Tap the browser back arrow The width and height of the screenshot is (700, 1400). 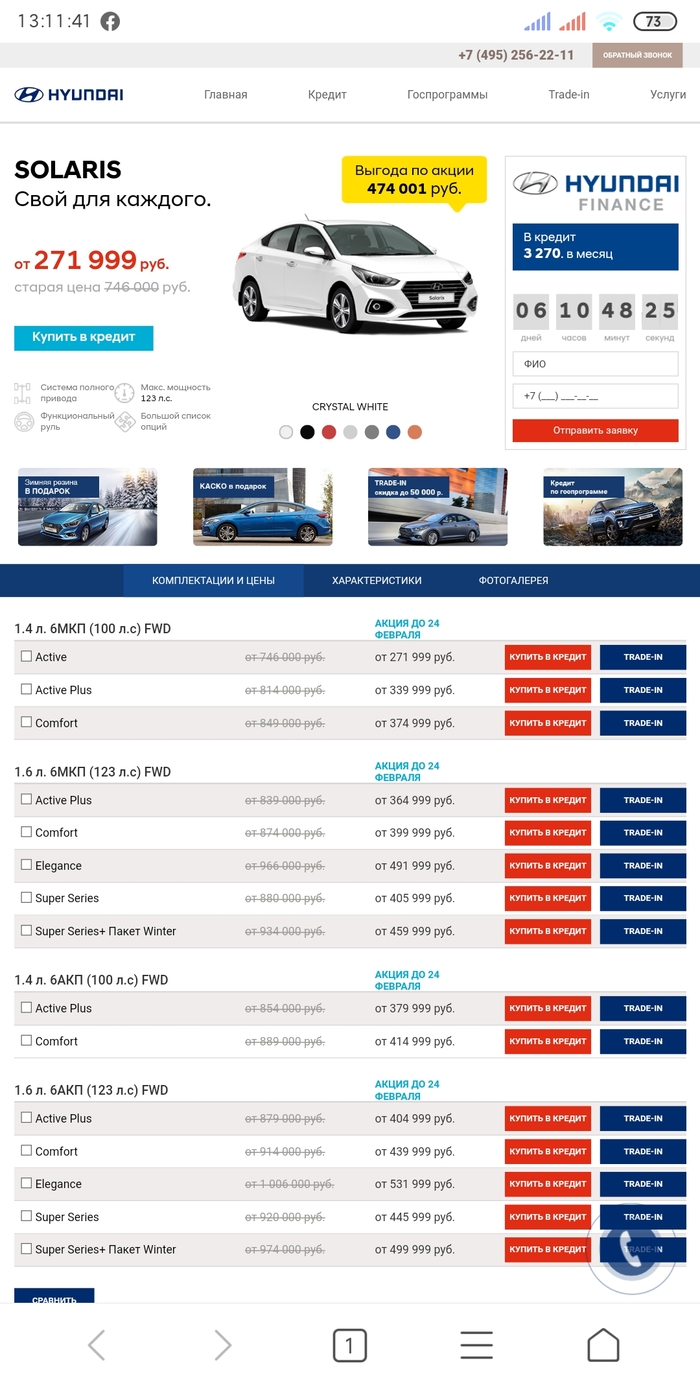click(x=96, y=1345)
